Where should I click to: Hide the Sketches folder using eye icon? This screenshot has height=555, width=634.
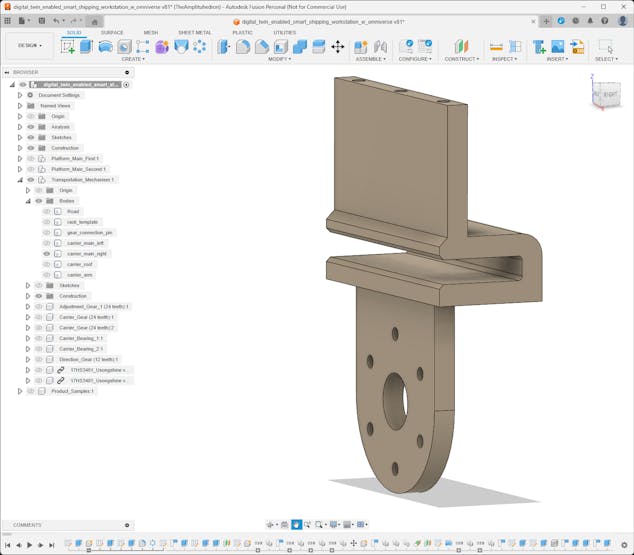pyautogui.click(x=31, y=138)
